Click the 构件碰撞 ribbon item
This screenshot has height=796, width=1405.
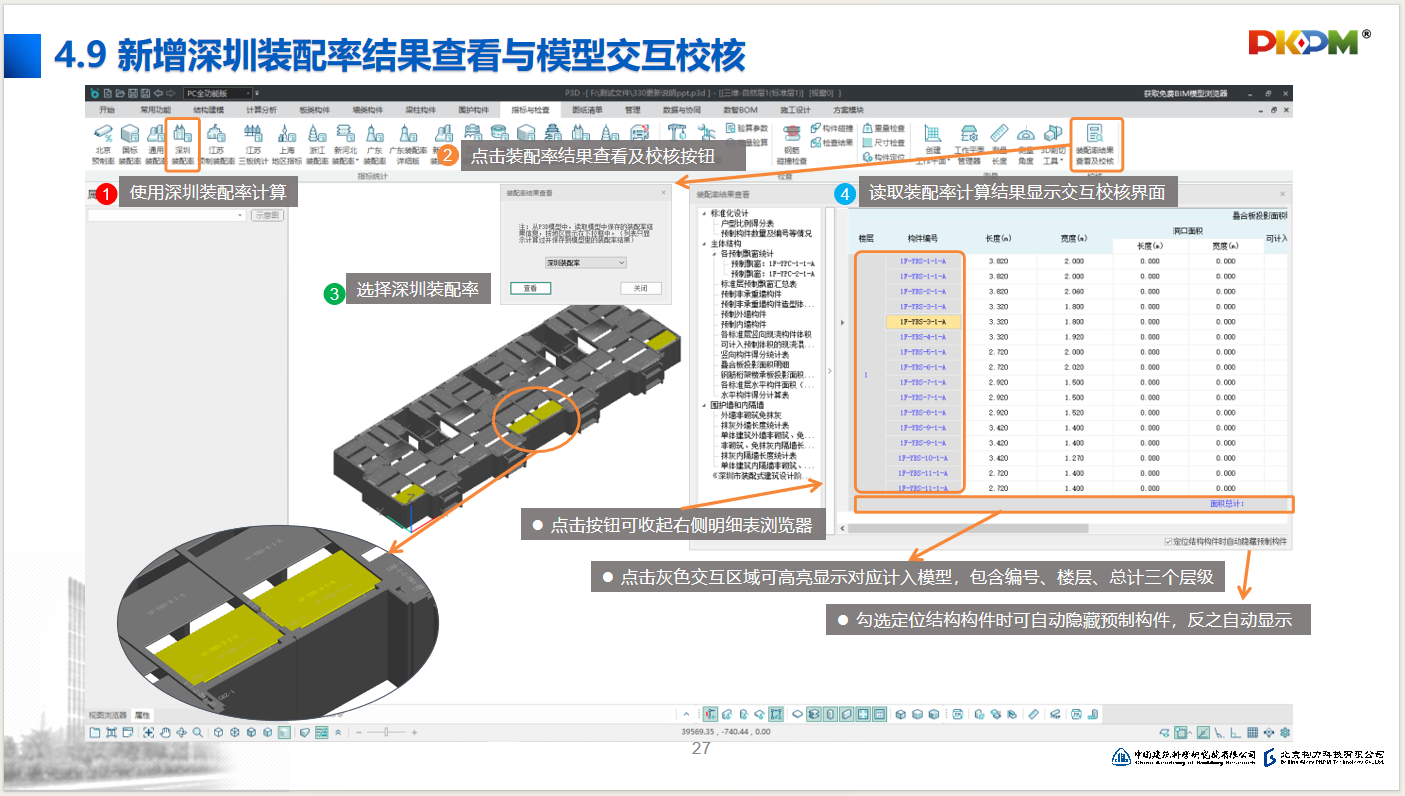[832, 129]
